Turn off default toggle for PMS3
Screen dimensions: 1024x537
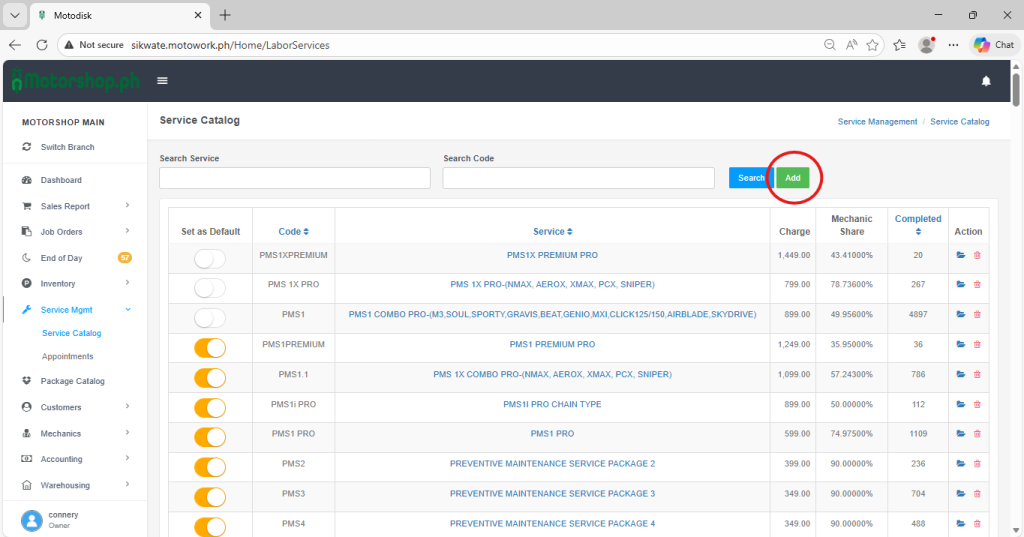[x=210, y=497]
